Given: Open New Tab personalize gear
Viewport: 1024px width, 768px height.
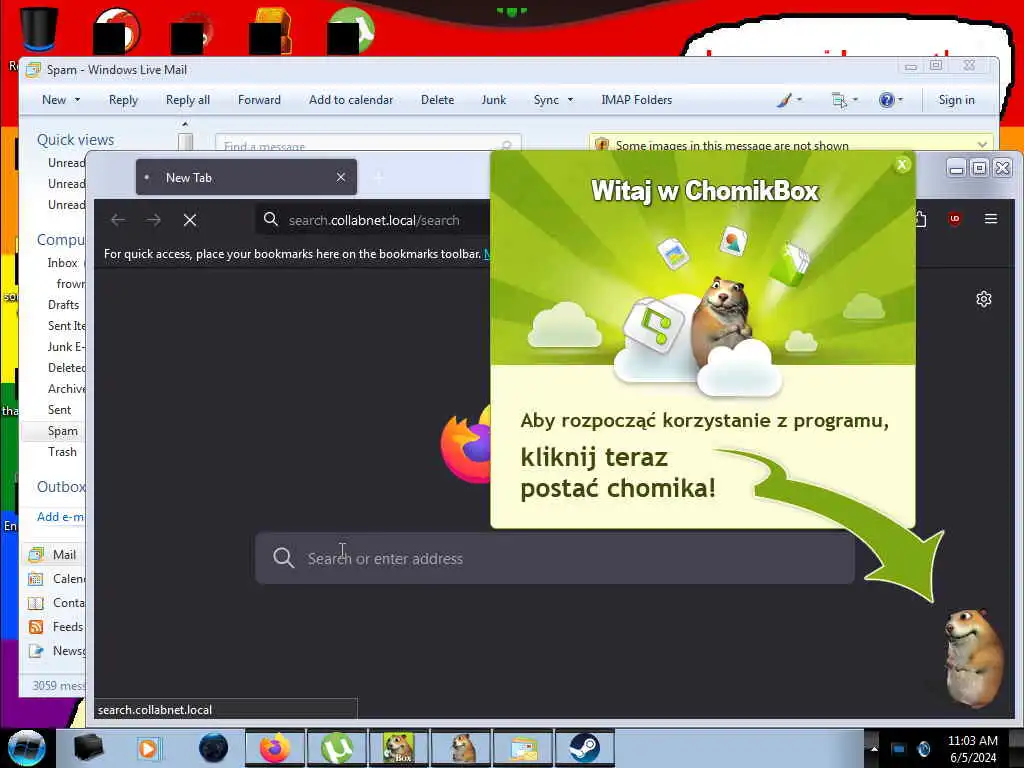Looking at the screenshot, I should (984, 299).
